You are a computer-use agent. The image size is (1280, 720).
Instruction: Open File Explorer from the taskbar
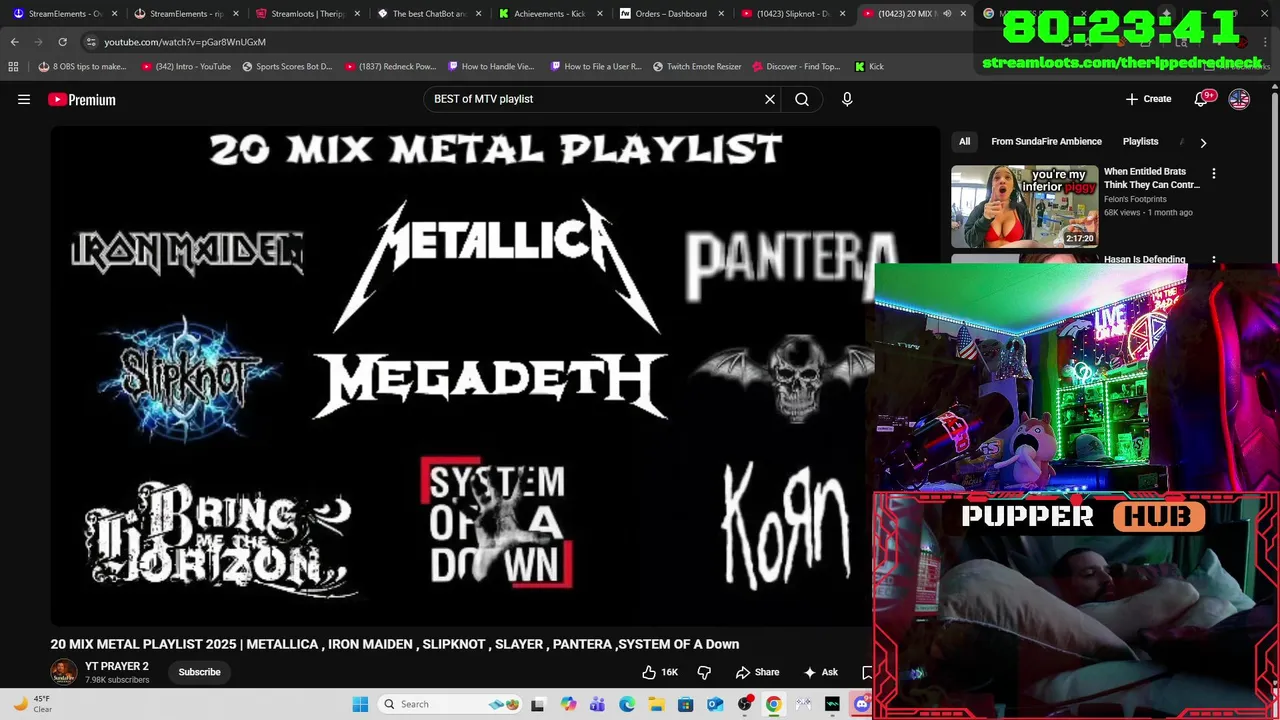pyautogui.click(x=656, y=704)
